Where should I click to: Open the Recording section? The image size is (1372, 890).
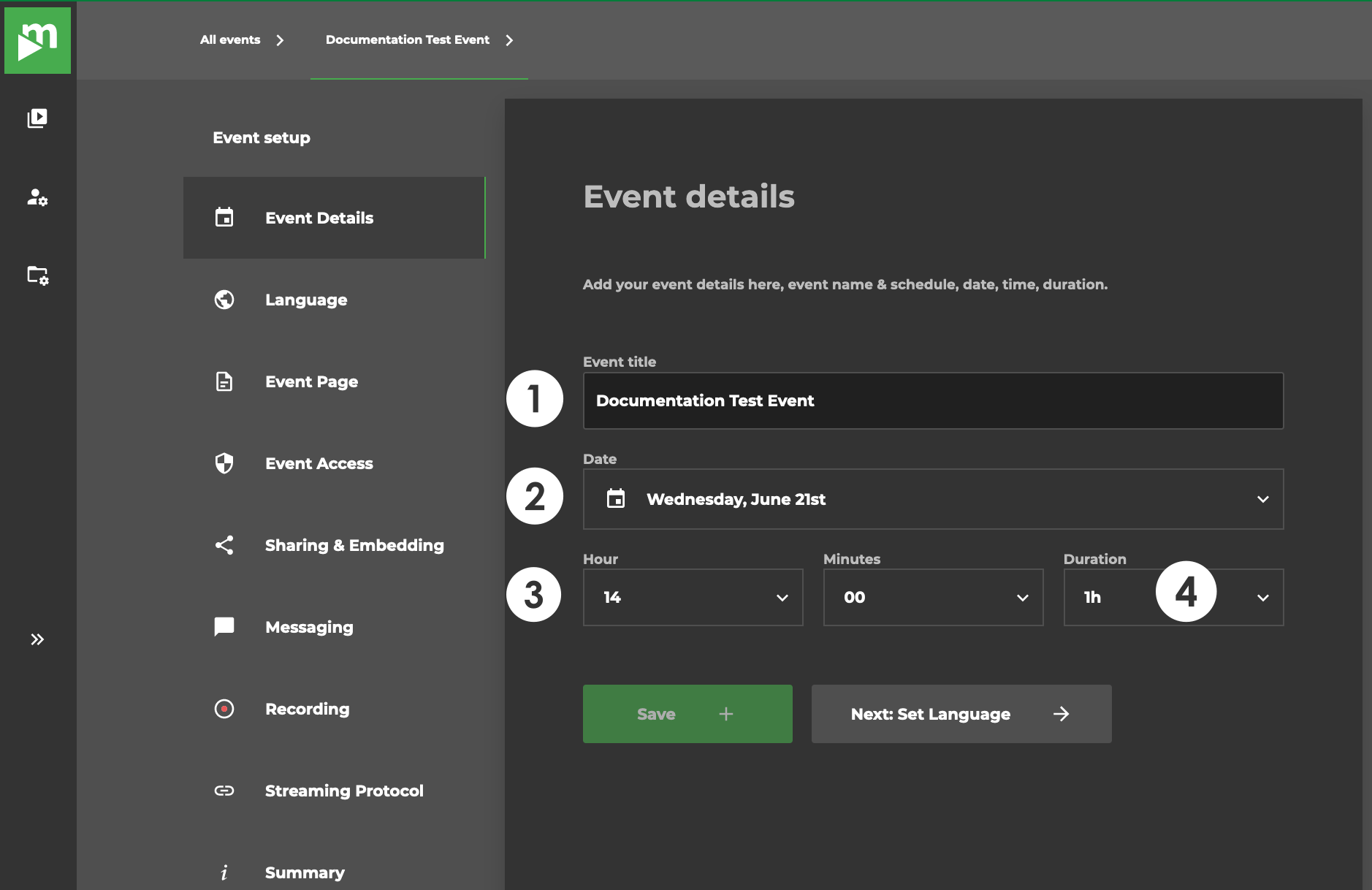pos(335,709)
